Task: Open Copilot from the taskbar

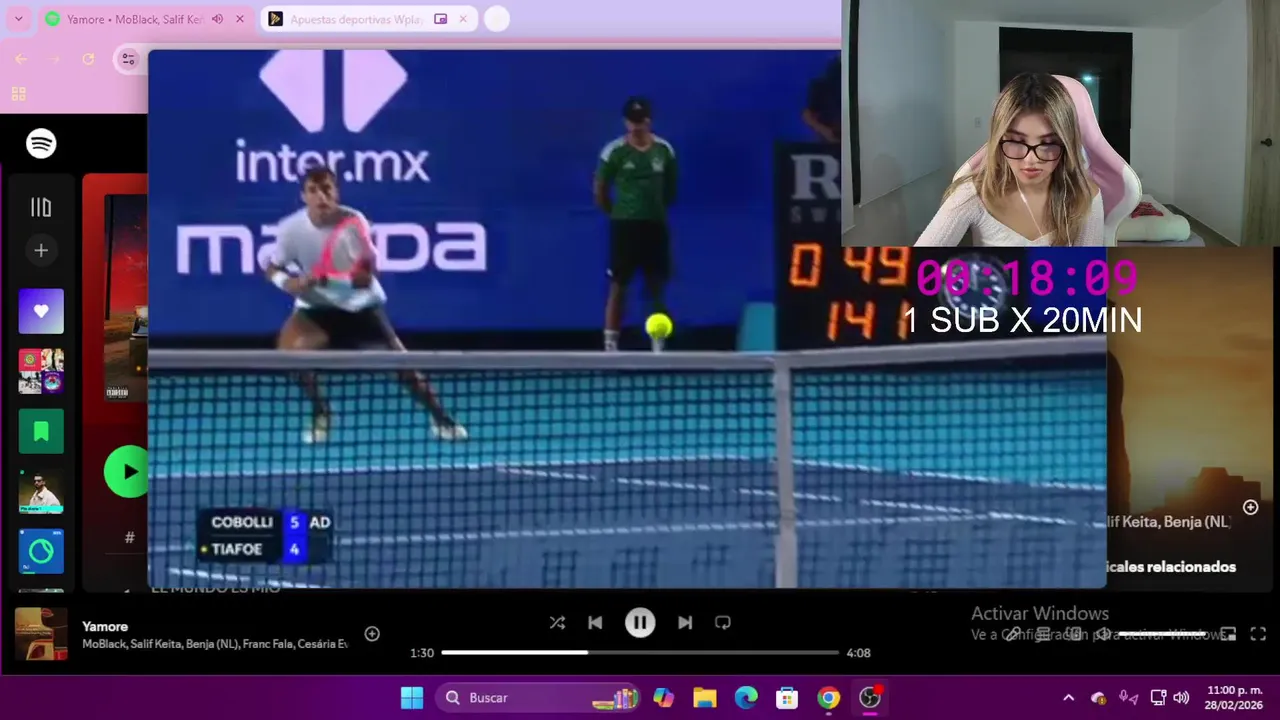Action: point(663,698)
